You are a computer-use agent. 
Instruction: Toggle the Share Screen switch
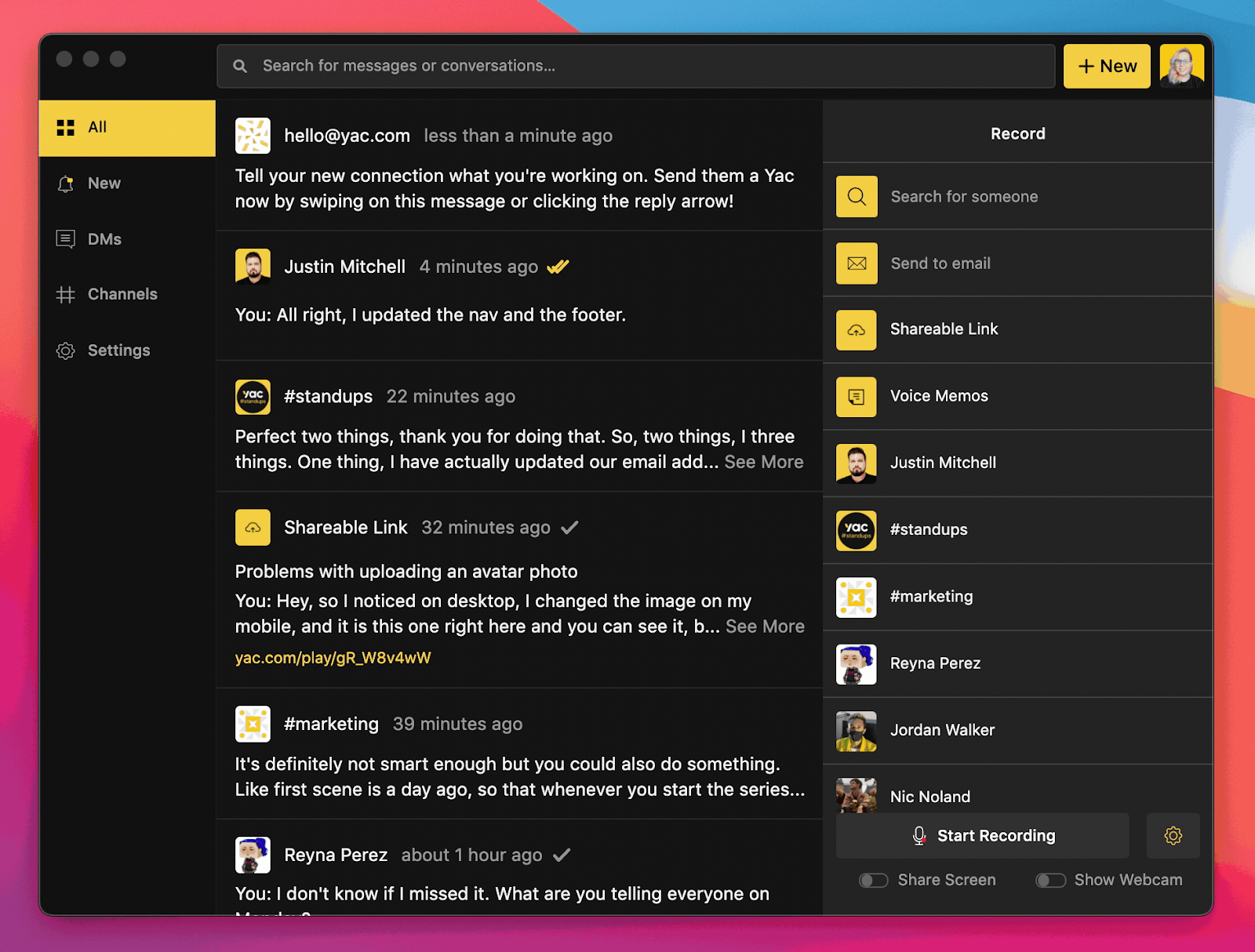click(873, 881)
